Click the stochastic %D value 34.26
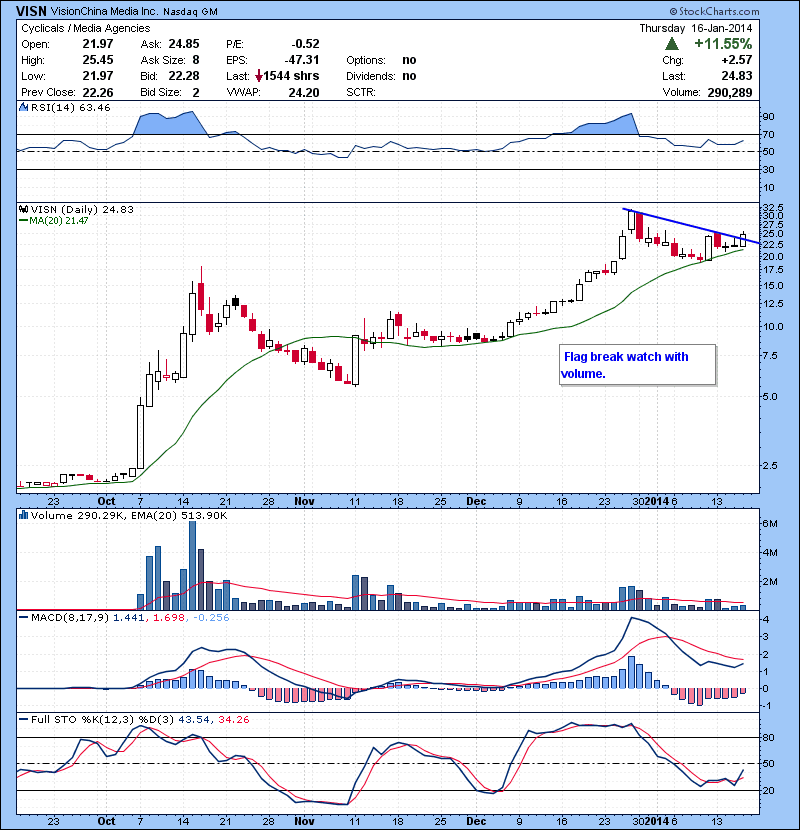This screenshot has width=800, height=830. (233, 720)
